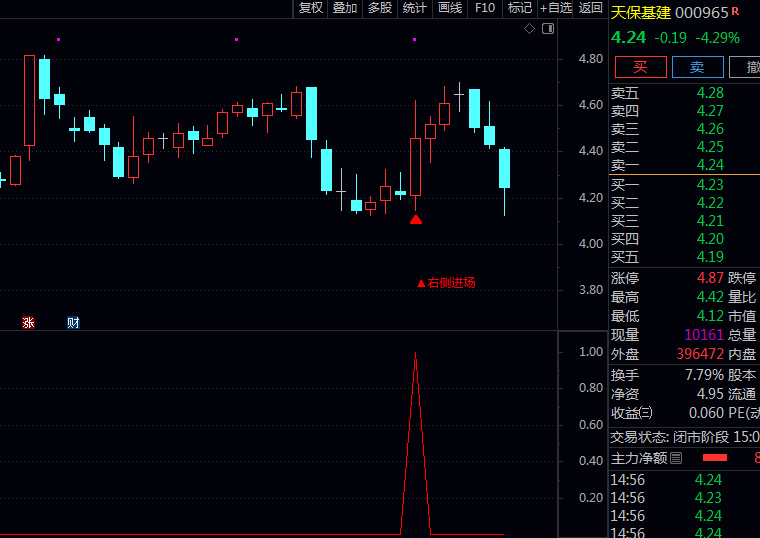Add stock with +自选 button
This screenshot has width=760, height=538.
click(x=555, y=8)
